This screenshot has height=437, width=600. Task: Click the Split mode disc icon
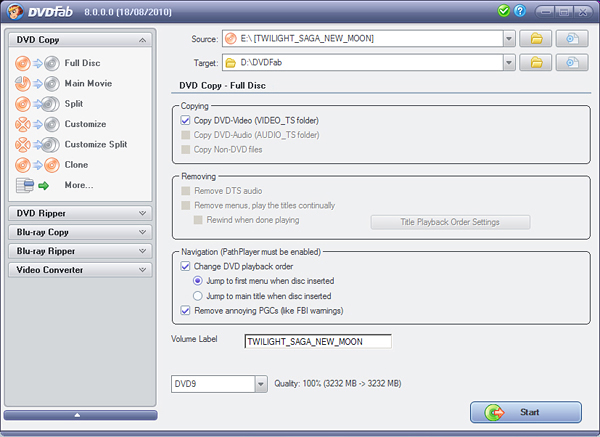pyautogui.click(x=38, y=104)
